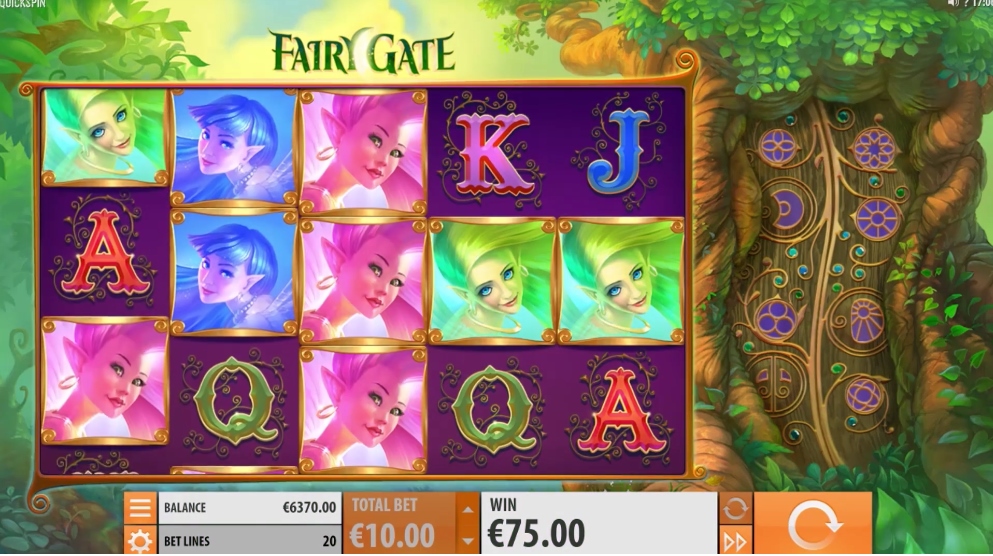The height and width of the screenshot is (556, 993).
Task: Decrease total bet with down arrow
Action: click(467, 540)
